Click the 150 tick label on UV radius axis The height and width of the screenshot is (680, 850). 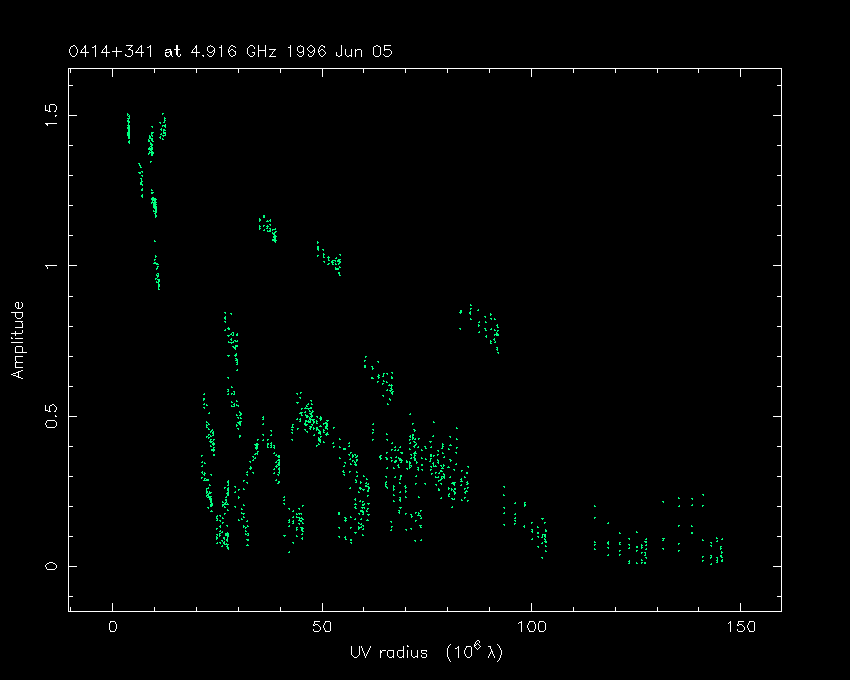(740, 627)
